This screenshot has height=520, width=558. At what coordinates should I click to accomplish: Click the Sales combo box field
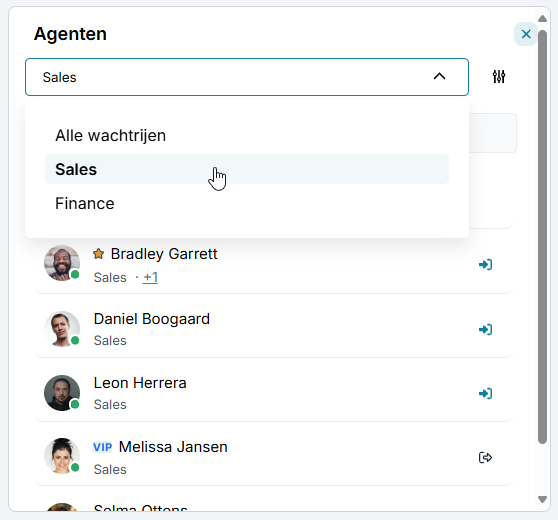tap(247, 77)
